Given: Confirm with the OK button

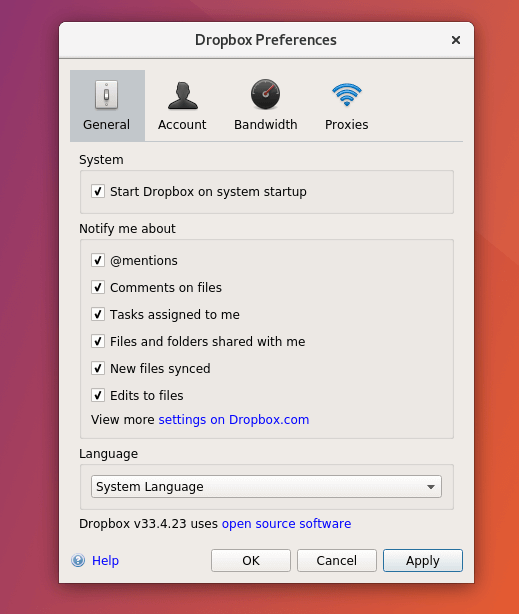Looking at the screenshot, I should (251, 560).
